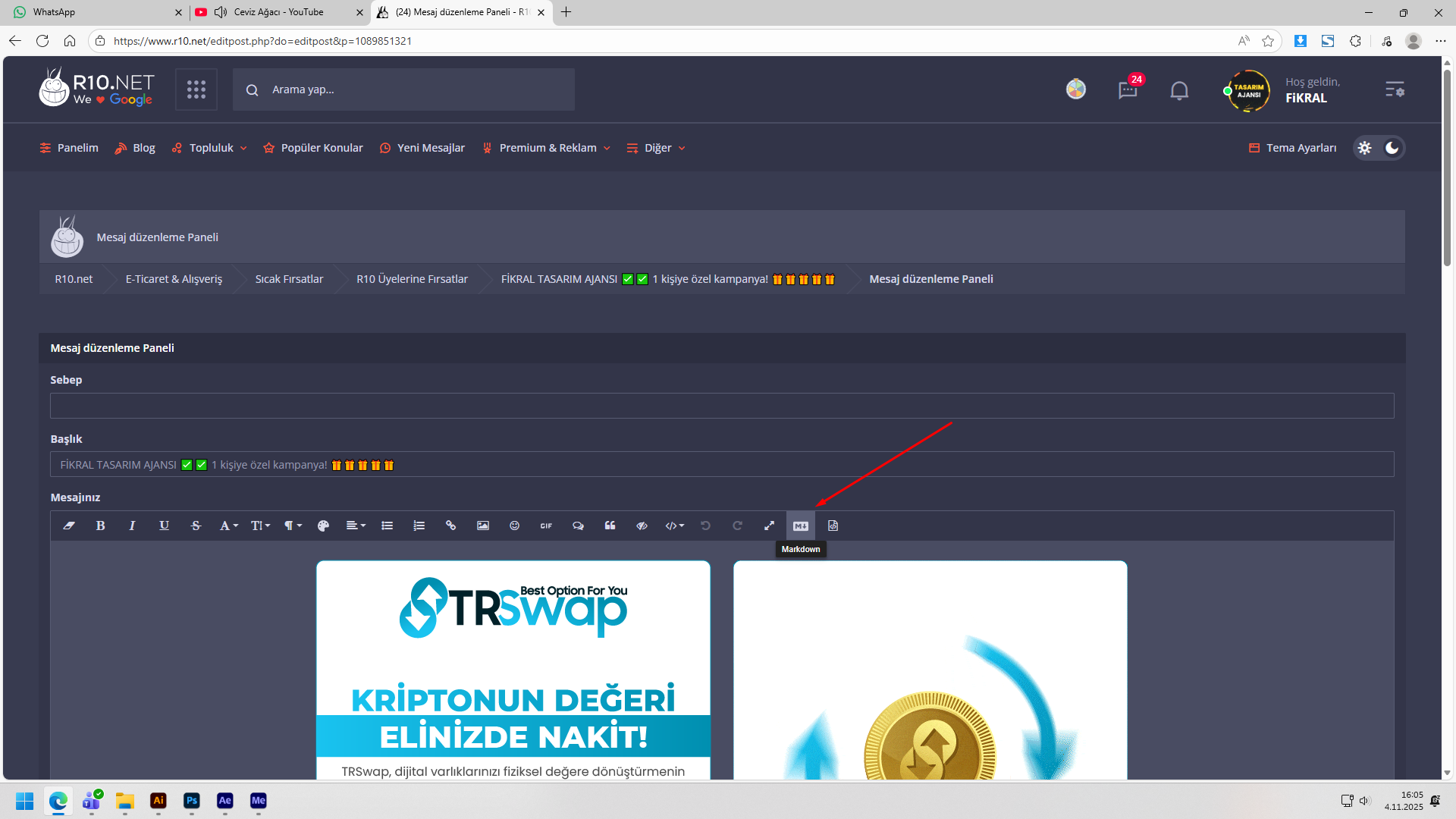Open the prize wheel icon
The width and height of the screenshot is (1456, 819).
pyautogui.click(x=1076, y=89)
